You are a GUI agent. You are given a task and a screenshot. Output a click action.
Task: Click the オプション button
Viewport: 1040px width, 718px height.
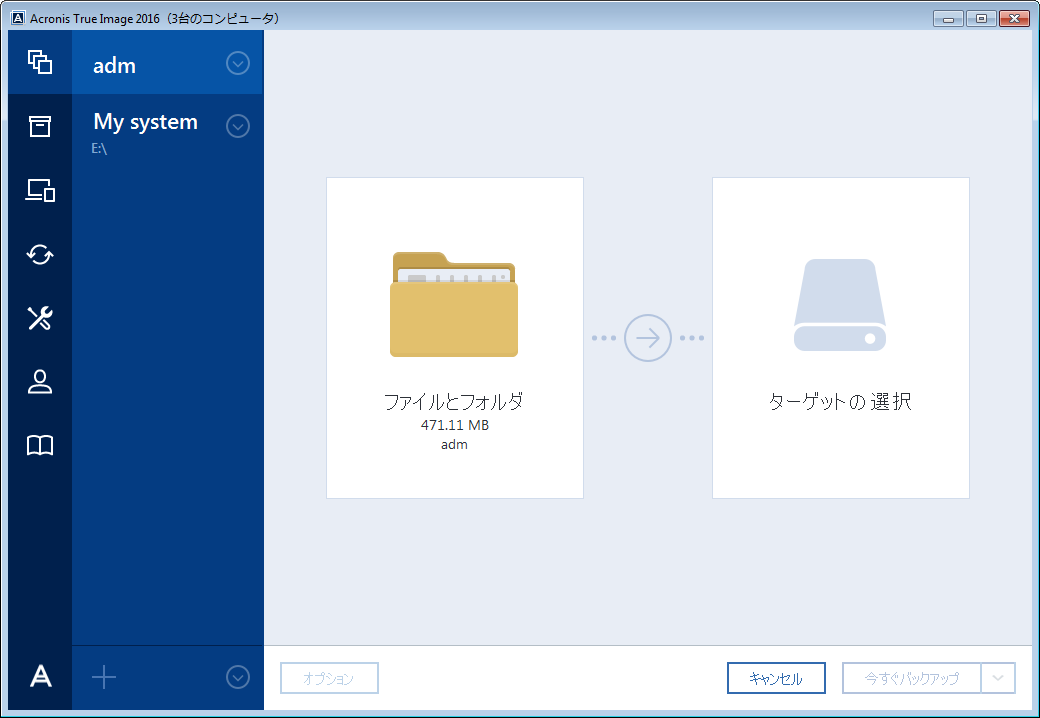point(330,678)
